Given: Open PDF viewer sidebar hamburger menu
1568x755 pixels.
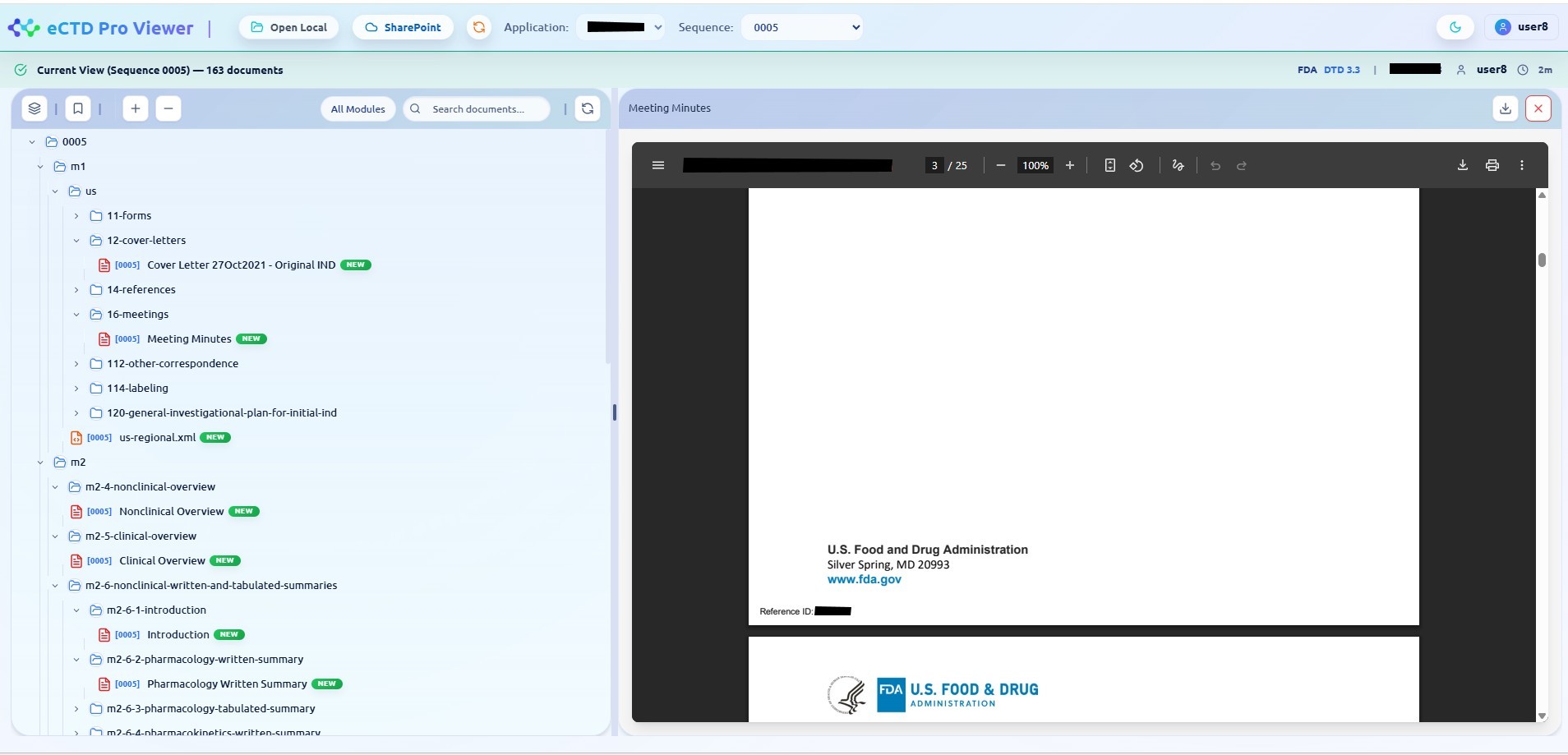Looking at the screenshot, I should click(658, 165).
